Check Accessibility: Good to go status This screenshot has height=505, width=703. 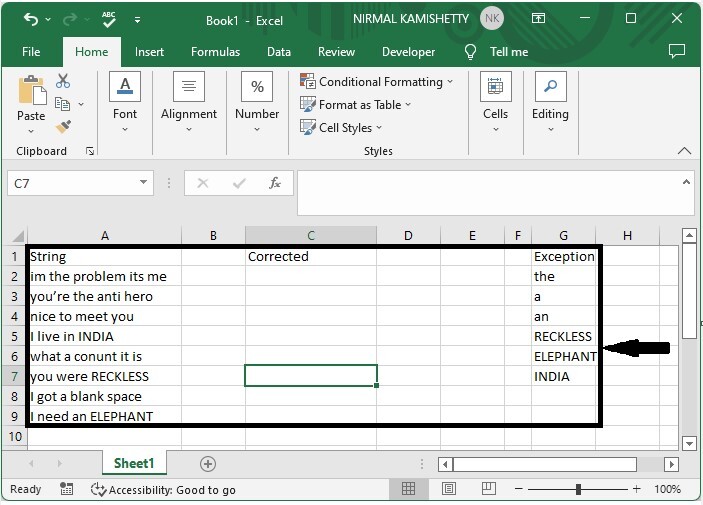[163, 489]
